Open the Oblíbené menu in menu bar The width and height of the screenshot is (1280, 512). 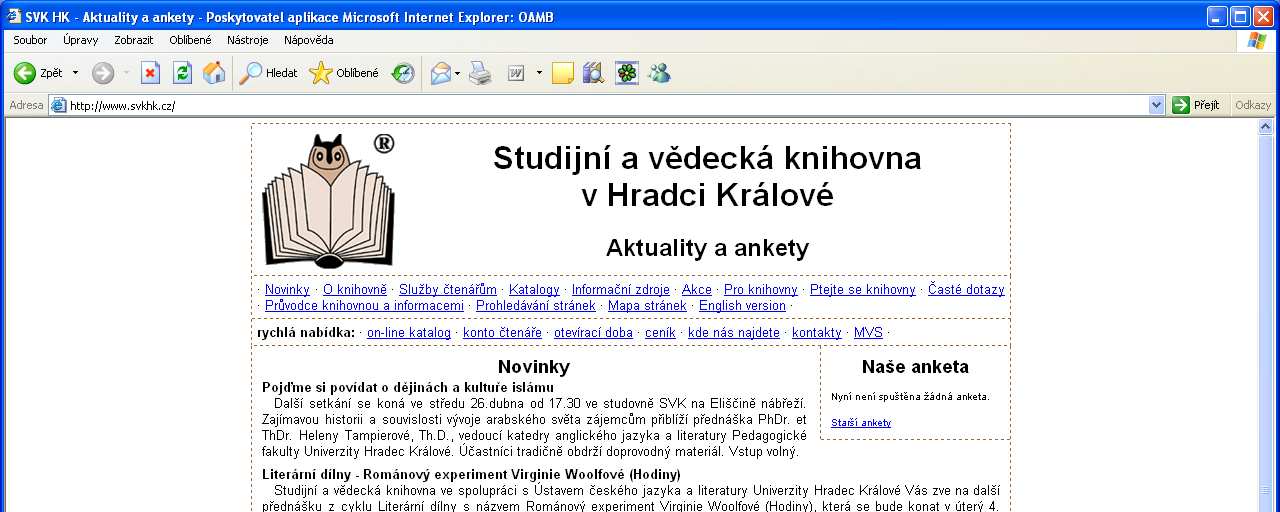tap(190, 40)
